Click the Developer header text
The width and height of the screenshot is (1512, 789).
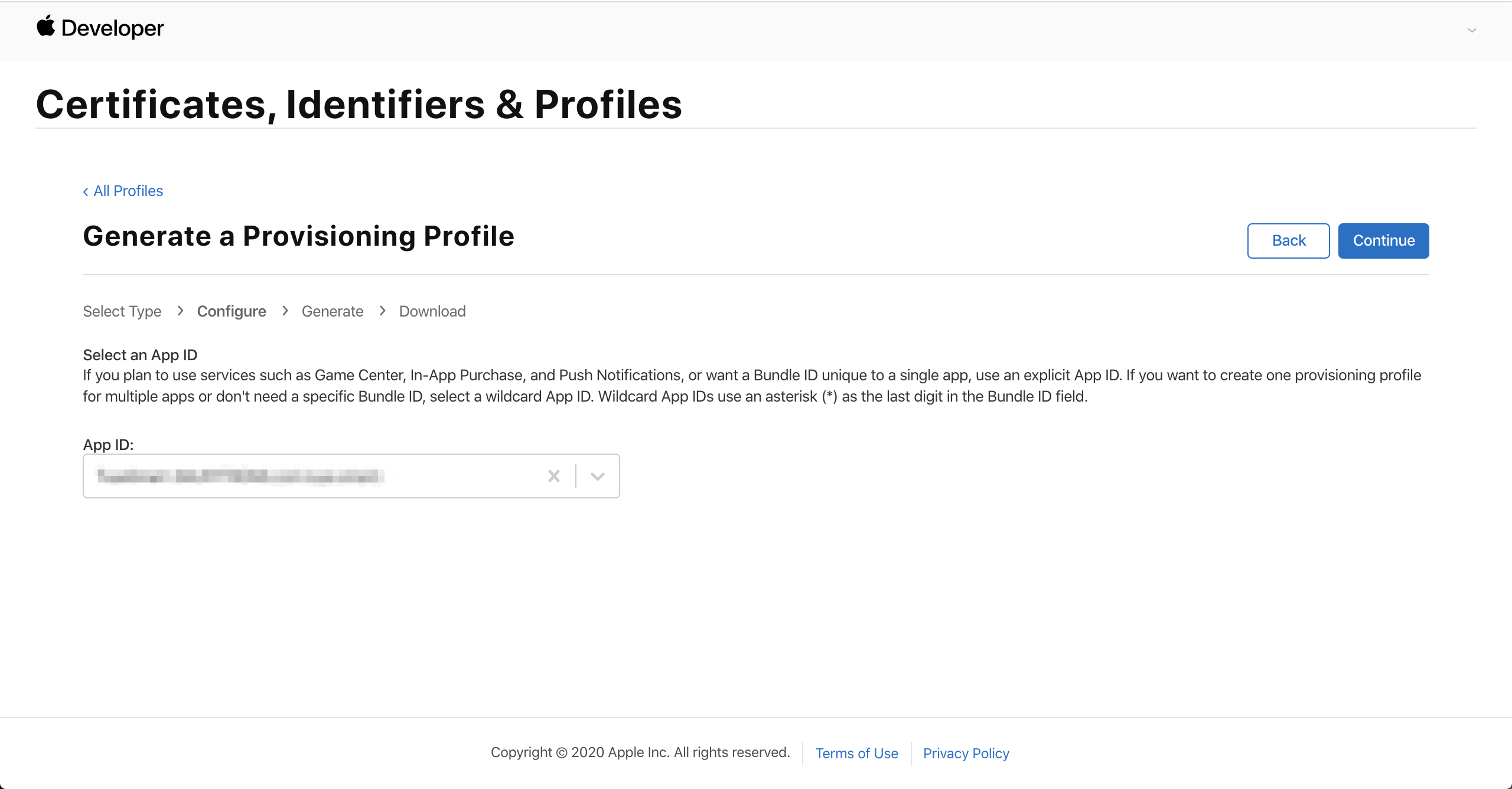[x=112, y=28]
